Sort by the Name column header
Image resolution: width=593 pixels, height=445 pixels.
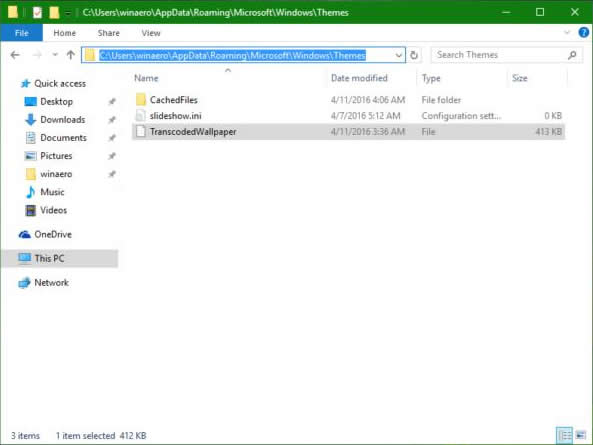146,78
